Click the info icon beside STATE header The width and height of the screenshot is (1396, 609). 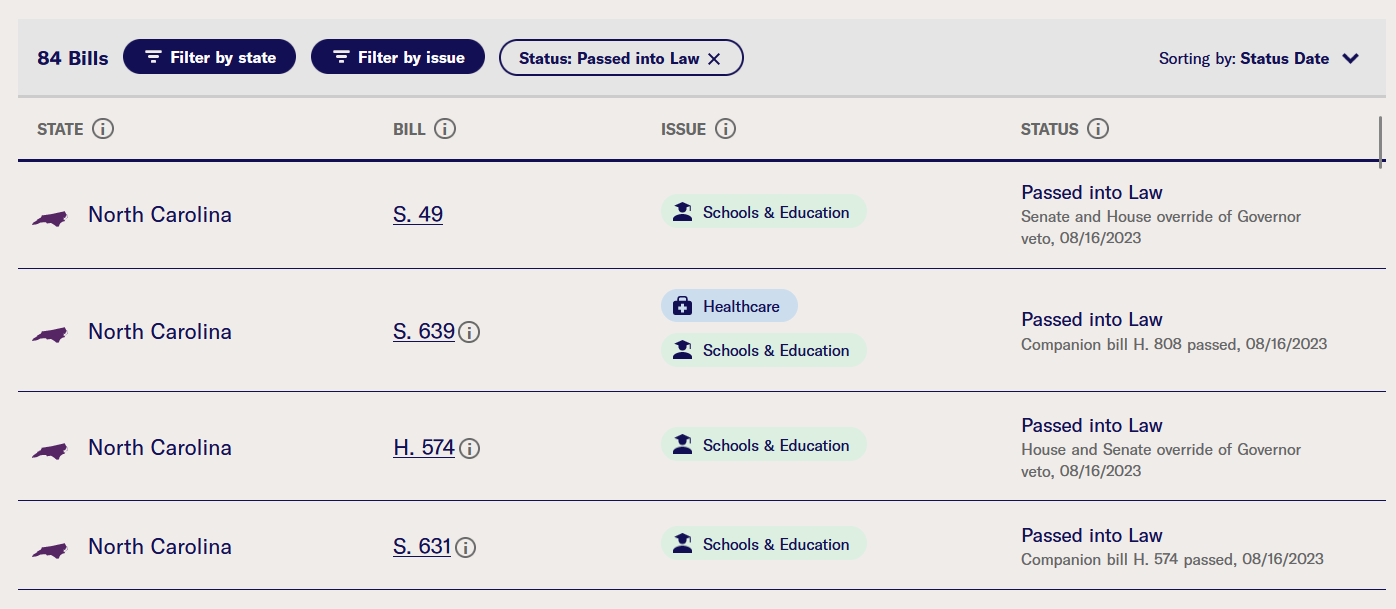coord(103,129)
